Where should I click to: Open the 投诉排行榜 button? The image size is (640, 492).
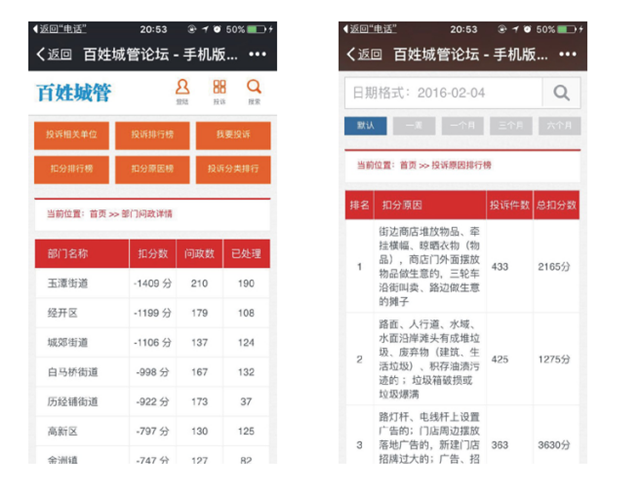(152, 135)
